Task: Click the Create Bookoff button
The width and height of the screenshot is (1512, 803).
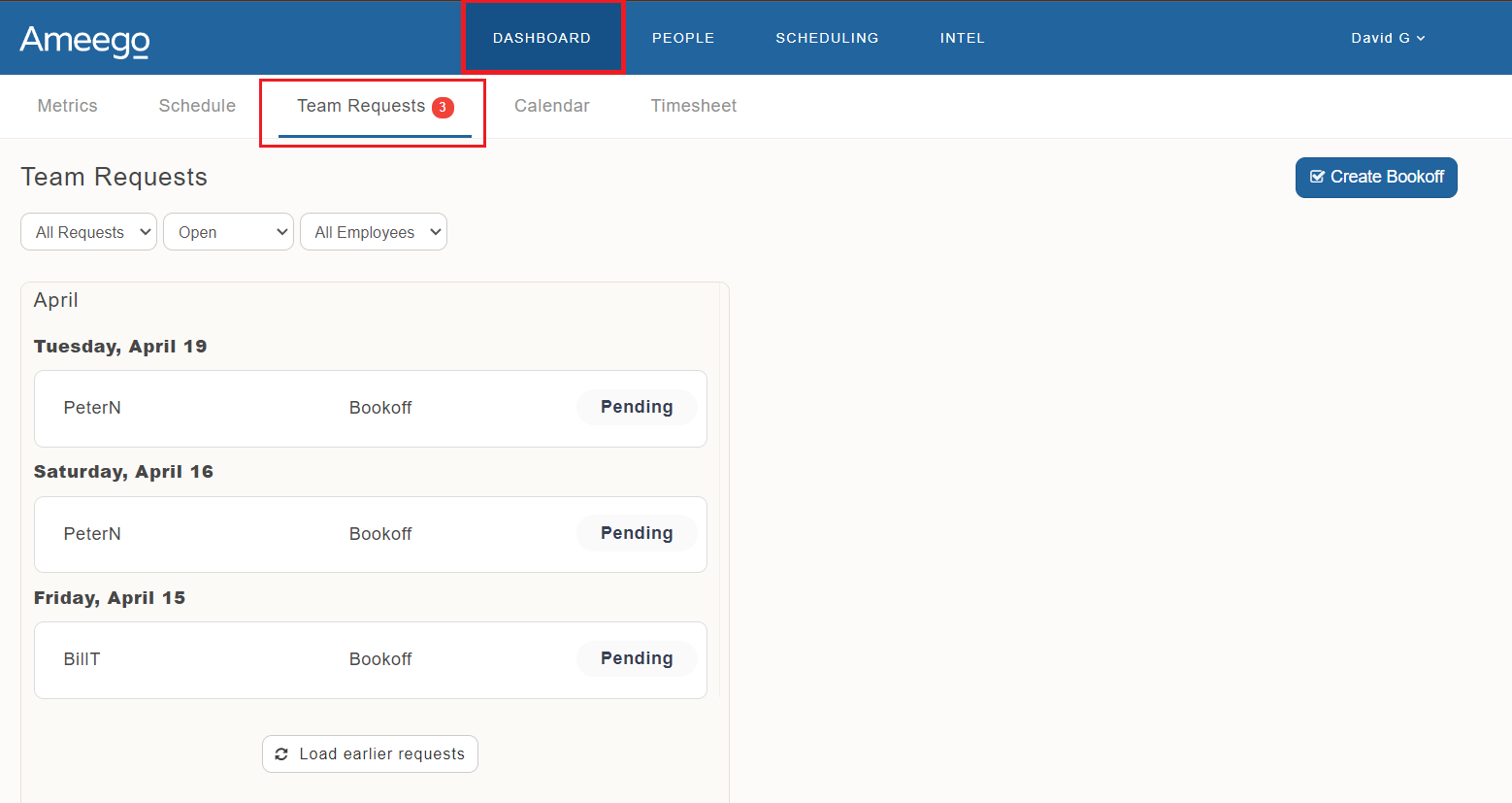Action: [1376, 177]
